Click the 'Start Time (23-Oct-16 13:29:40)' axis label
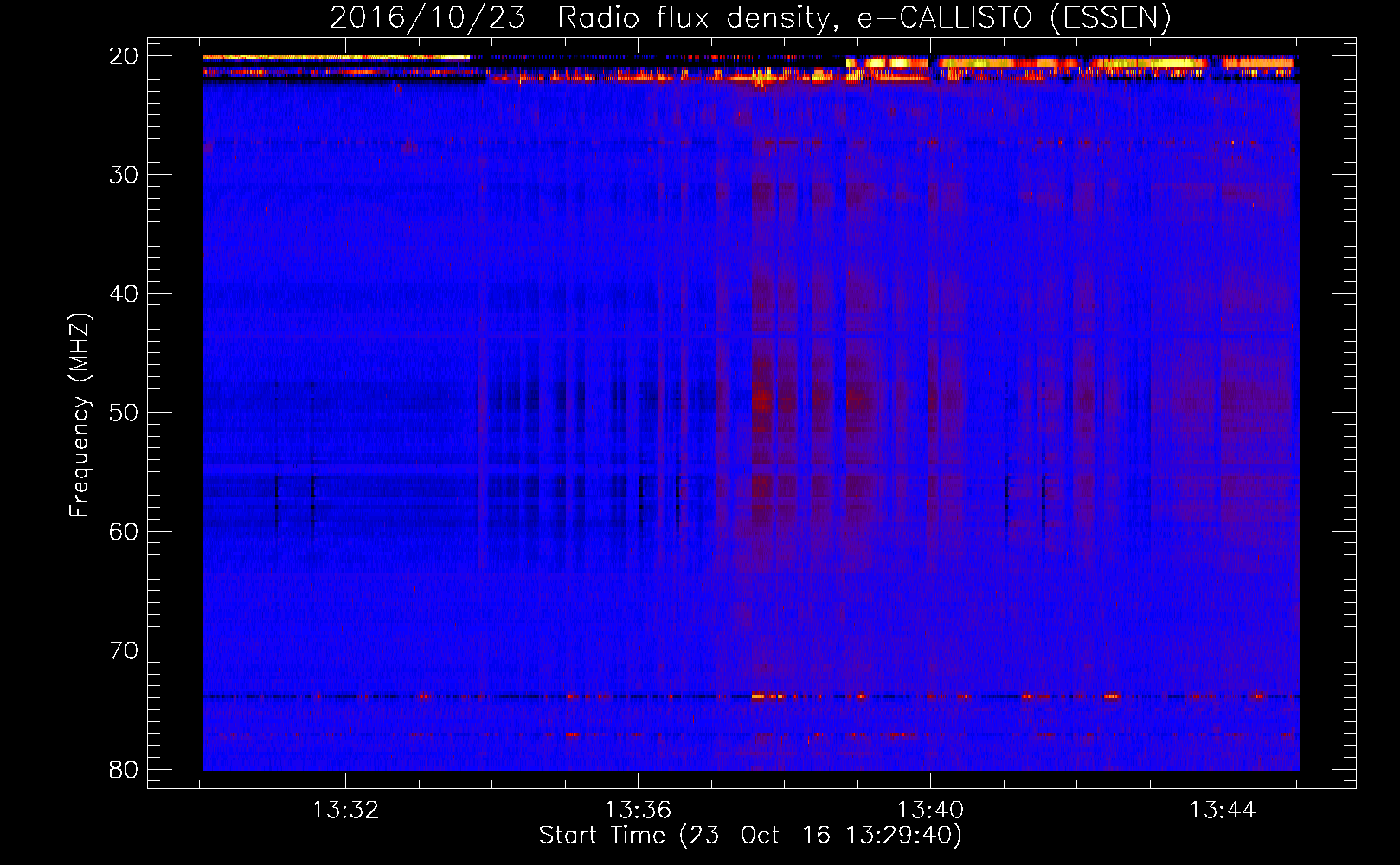 [x=750, y=836]
